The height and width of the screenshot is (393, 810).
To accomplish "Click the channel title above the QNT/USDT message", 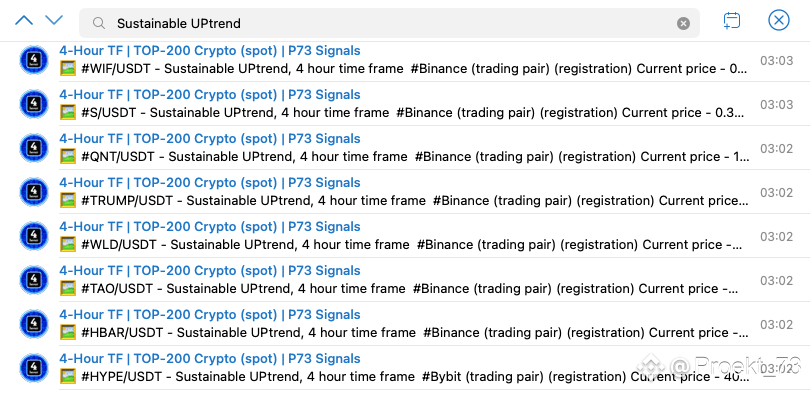I will click(210, 138).
